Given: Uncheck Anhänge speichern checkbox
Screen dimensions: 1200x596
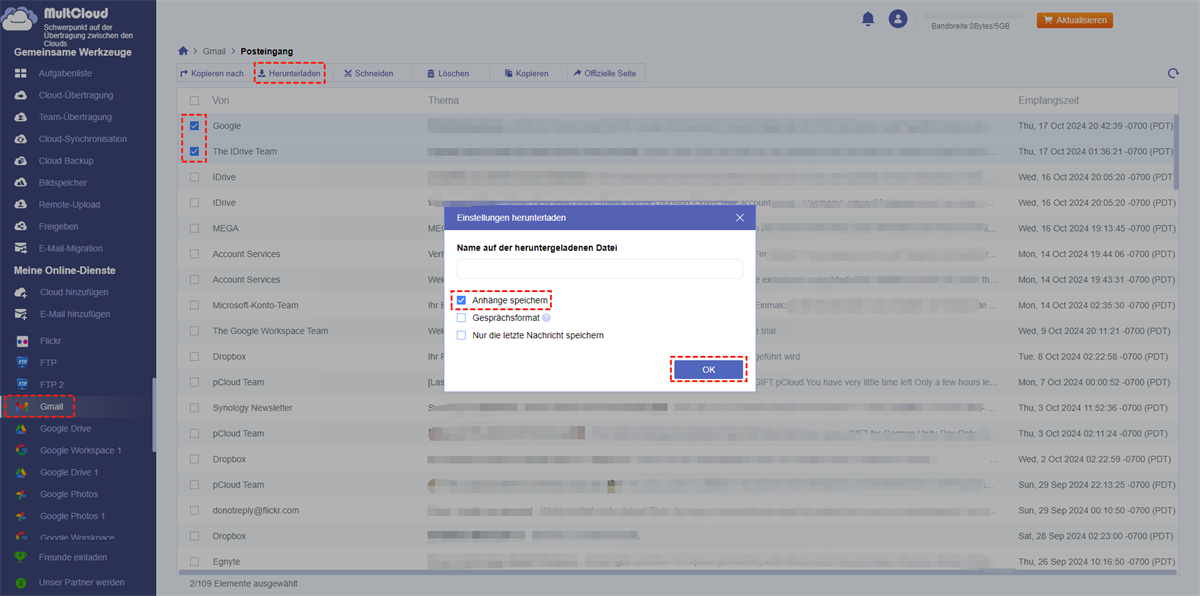Looking at the screenshot, I should point(461,300).
